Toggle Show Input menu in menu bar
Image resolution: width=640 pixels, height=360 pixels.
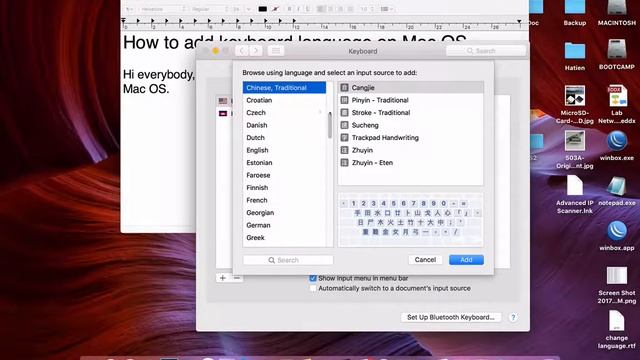point(313,278)
